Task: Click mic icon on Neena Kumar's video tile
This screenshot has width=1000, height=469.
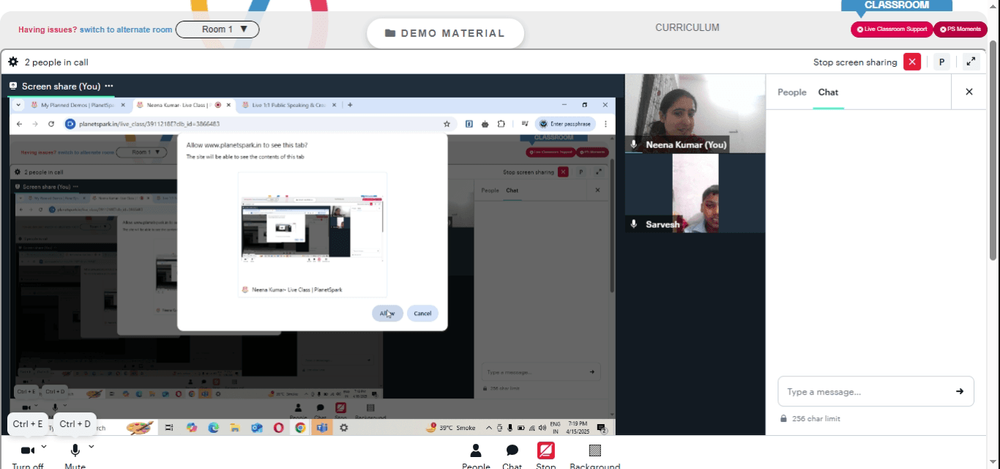Action: coord(633,145)
